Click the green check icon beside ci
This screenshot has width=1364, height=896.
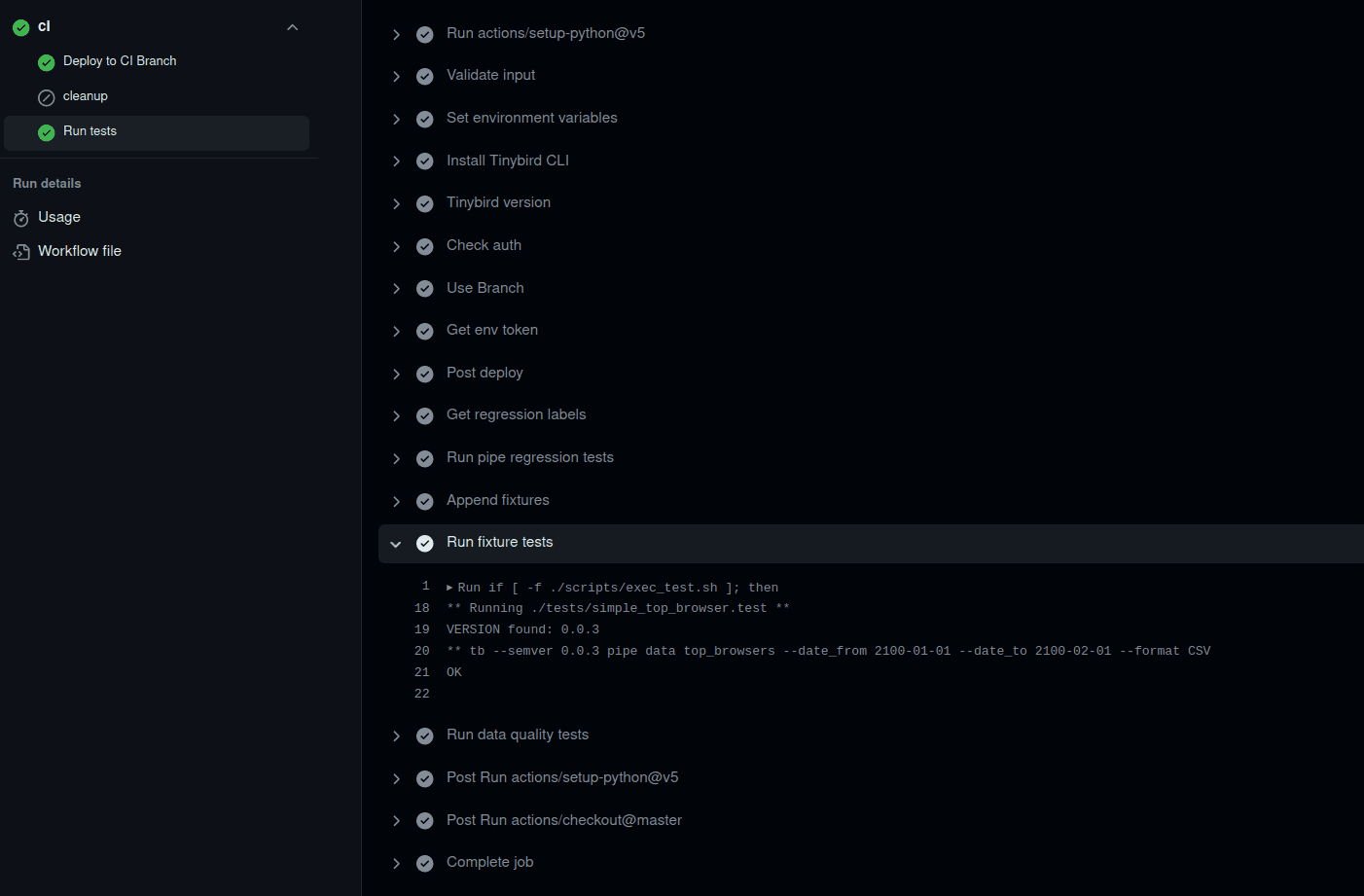(20, 27)
